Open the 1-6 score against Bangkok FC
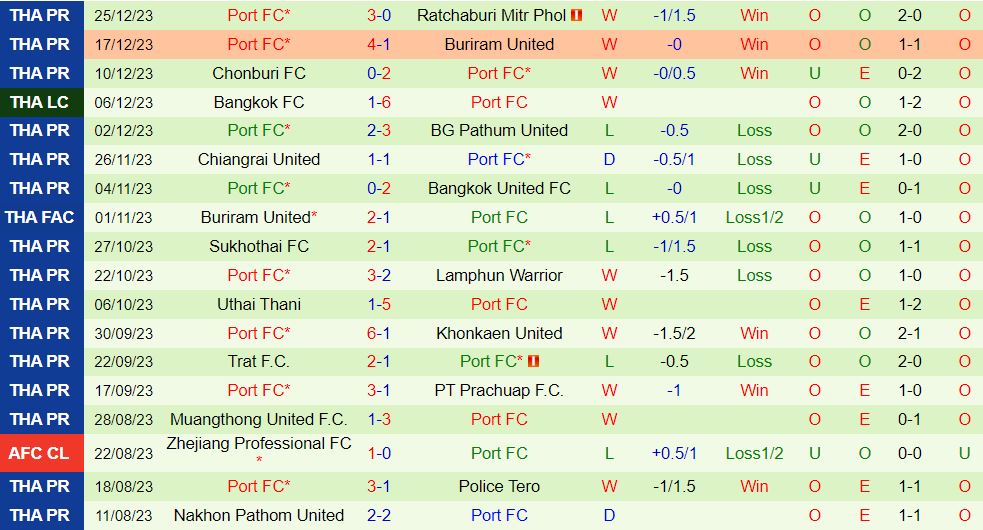 pyautogui.click(x=379, y=102)
